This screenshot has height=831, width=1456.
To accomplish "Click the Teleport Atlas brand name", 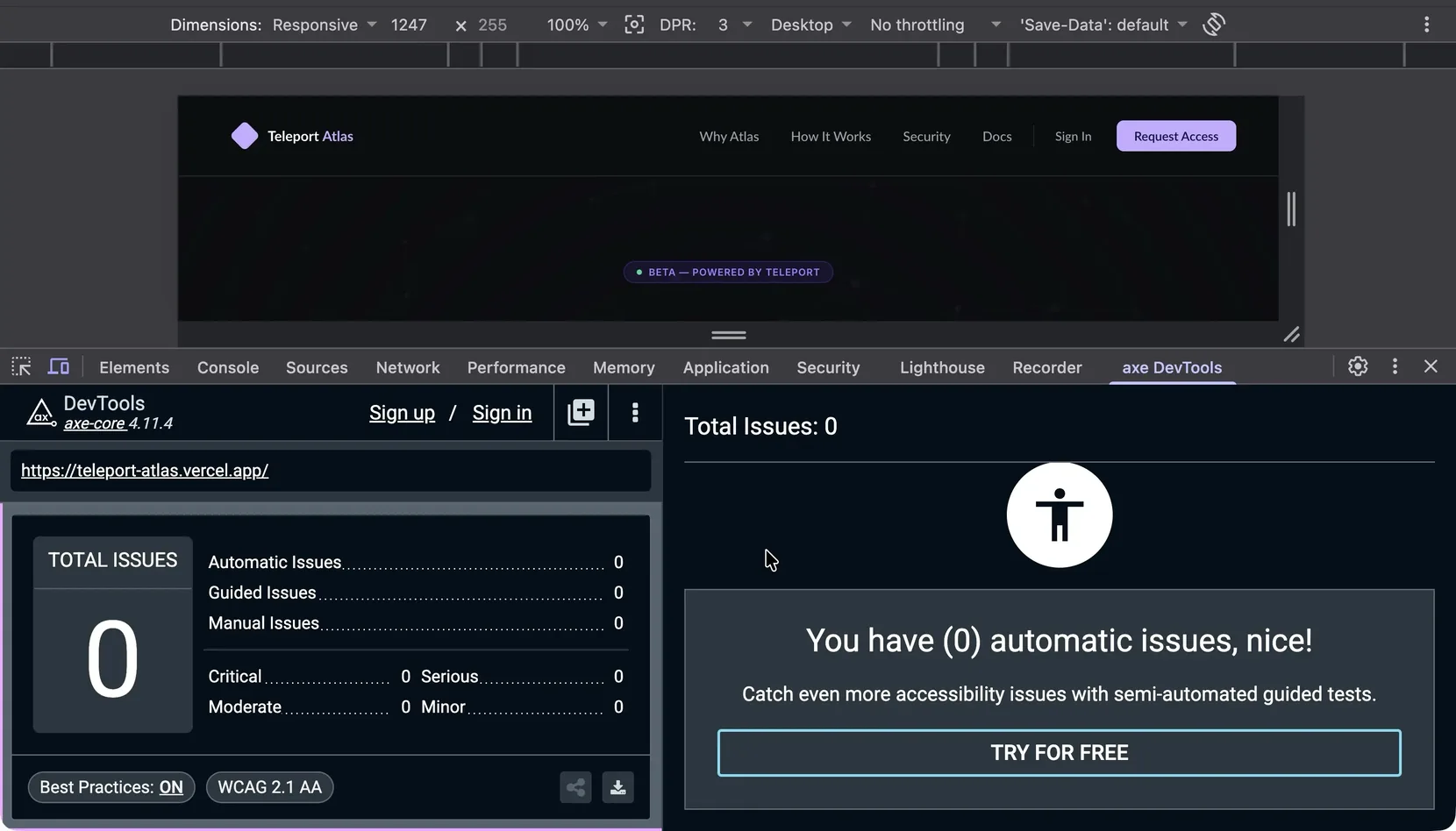I will click(310, 136).
